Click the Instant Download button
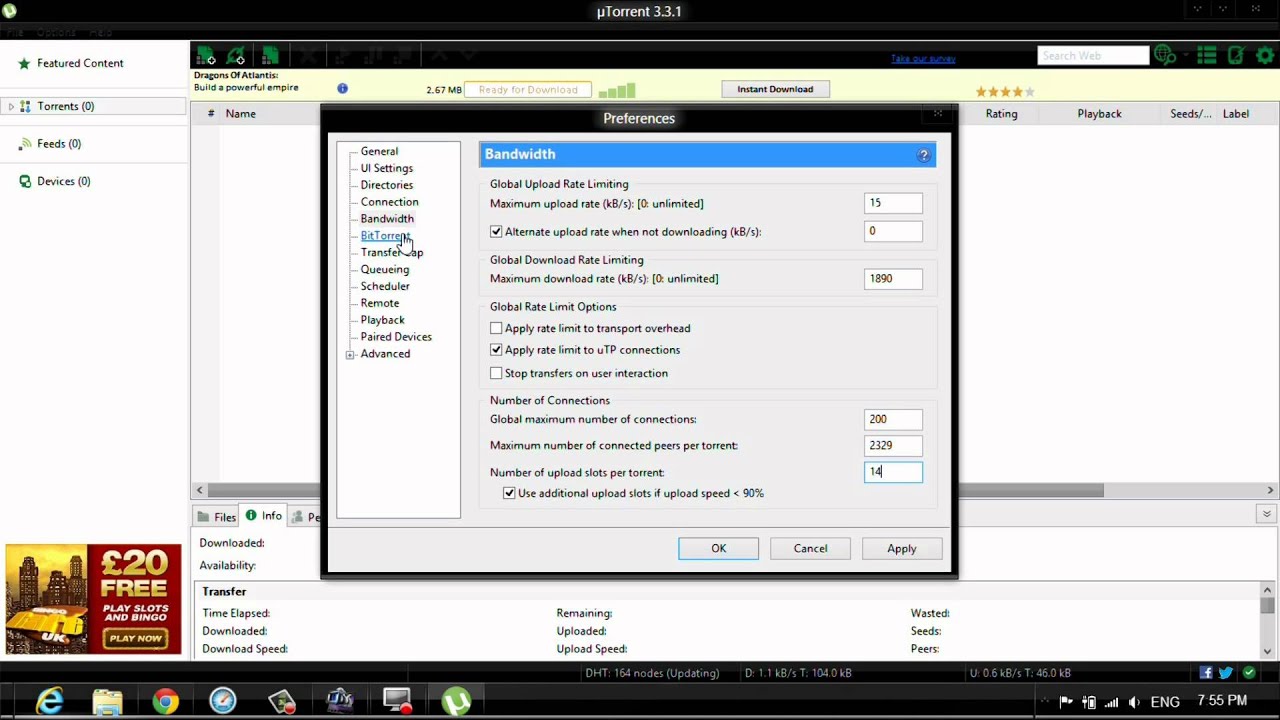This screenshot has width=1280, height=720. pos(775,89)
